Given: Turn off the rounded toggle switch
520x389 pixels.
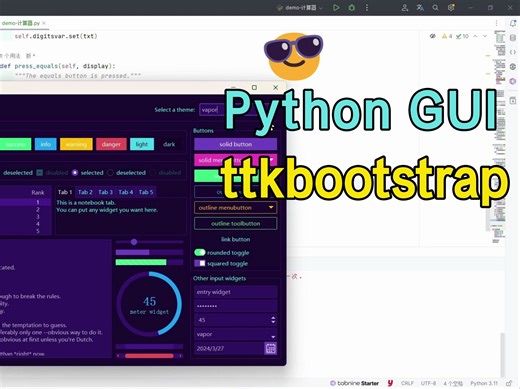Looking at the screenshot, I should [199, 252].
